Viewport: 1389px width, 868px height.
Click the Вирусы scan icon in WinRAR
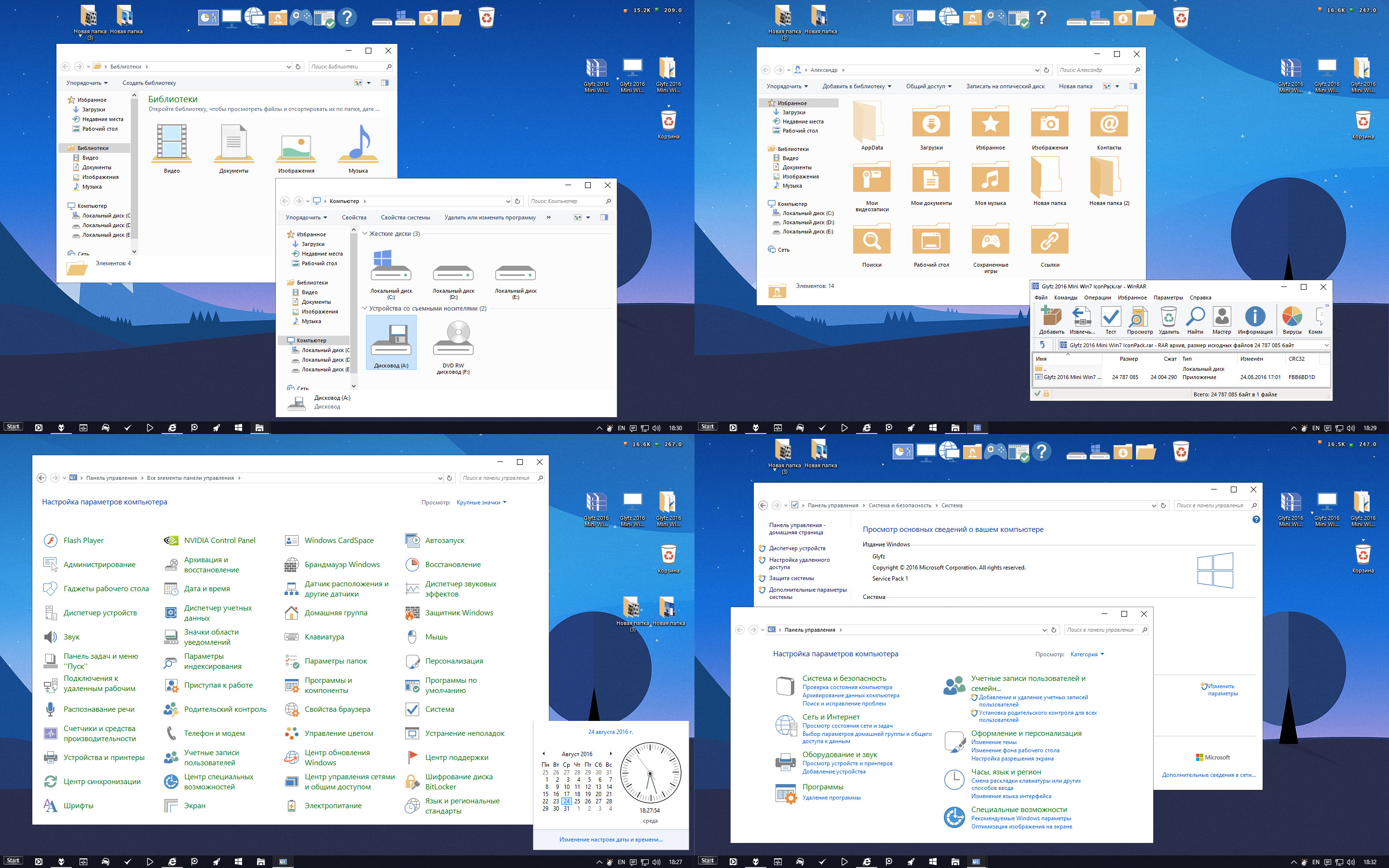pyautogui.click(x=1292, y=320)
